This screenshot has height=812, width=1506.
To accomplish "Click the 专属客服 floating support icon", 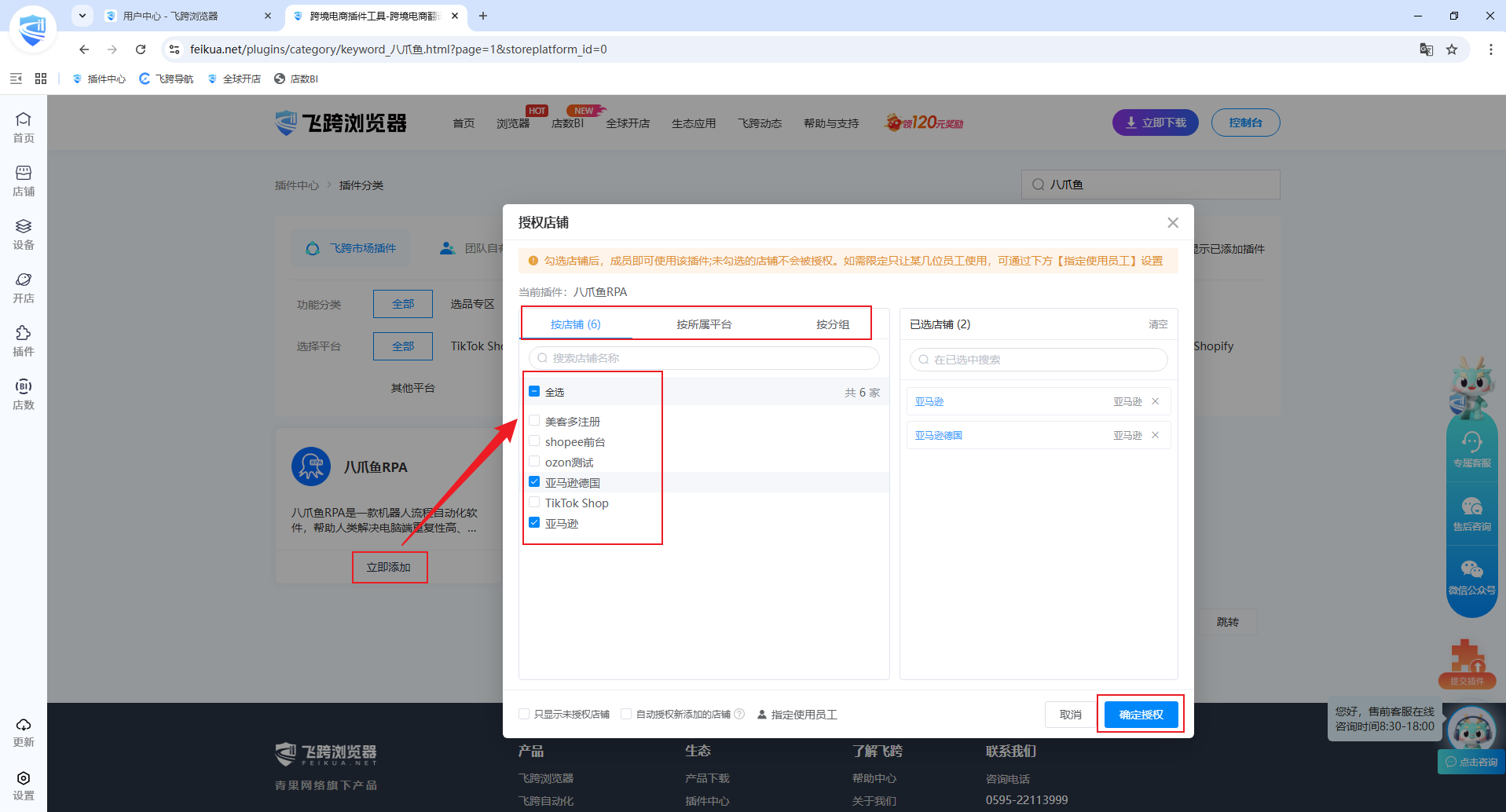I will pos(1472,449).
